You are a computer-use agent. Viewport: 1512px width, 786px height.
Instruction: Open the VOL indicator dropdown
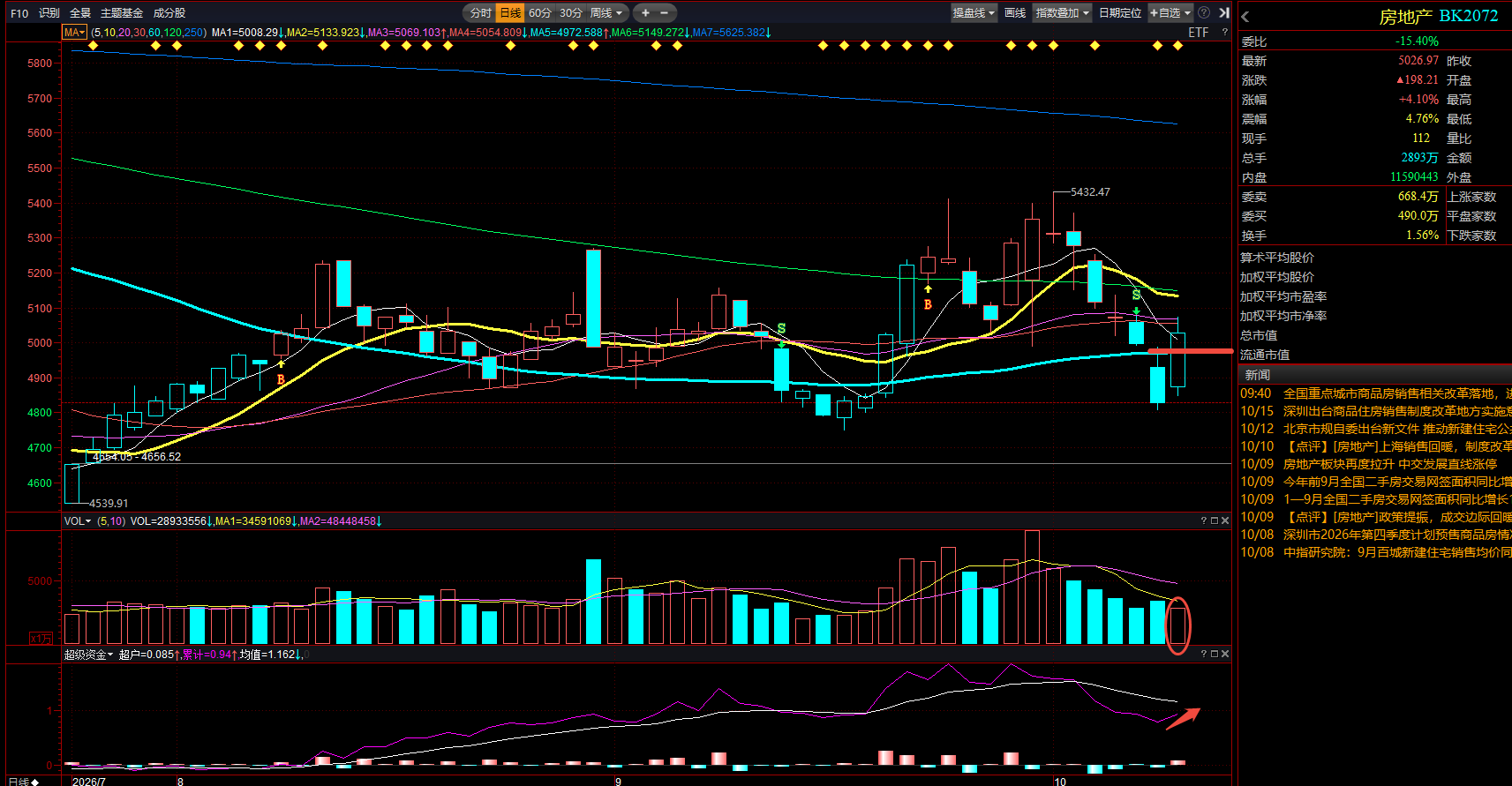[78, 520]
